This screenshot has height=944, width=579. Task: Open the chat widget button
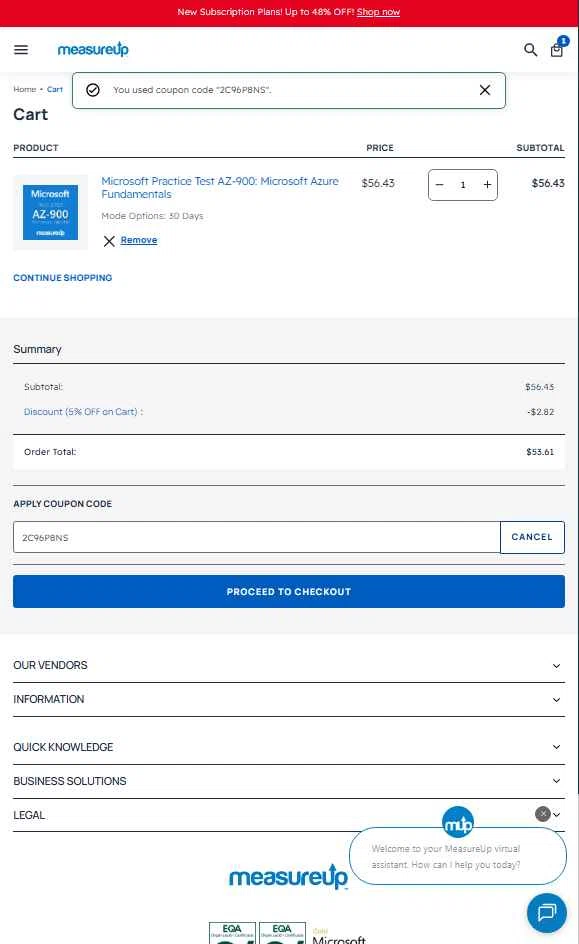(x=546, y=913)
